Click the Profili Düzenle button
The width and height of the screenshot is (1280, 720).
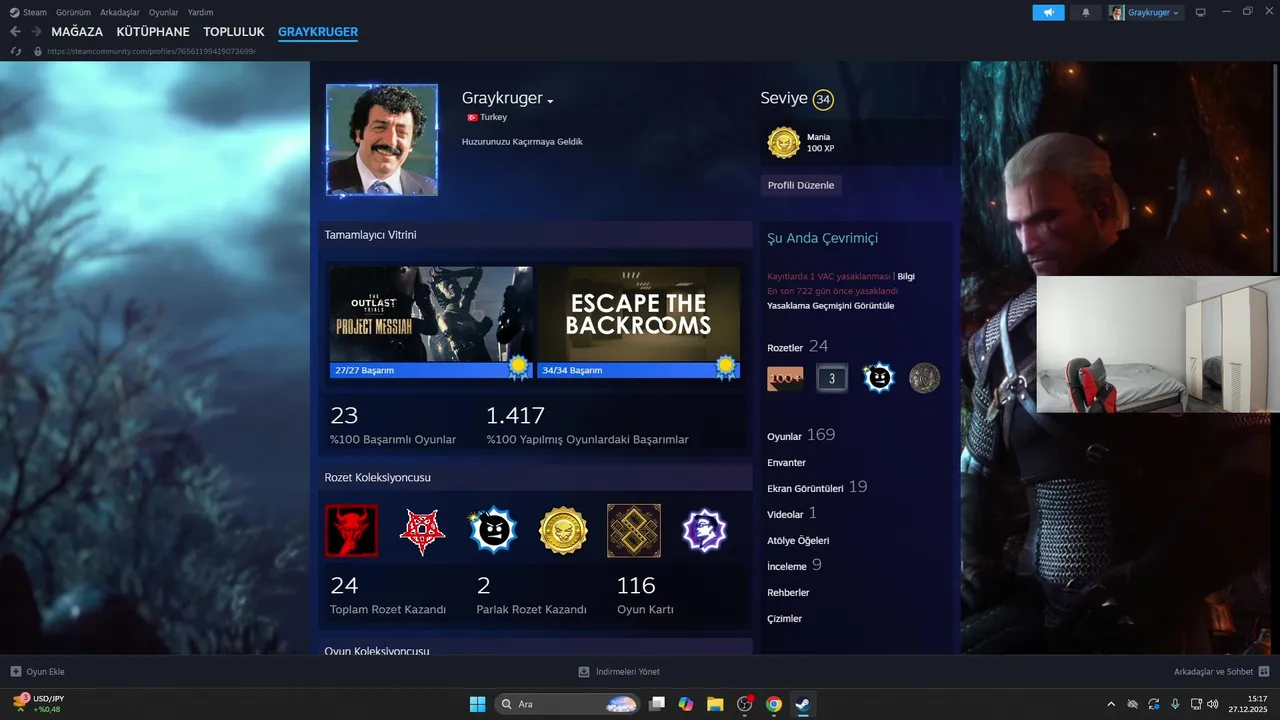point(800,185)
